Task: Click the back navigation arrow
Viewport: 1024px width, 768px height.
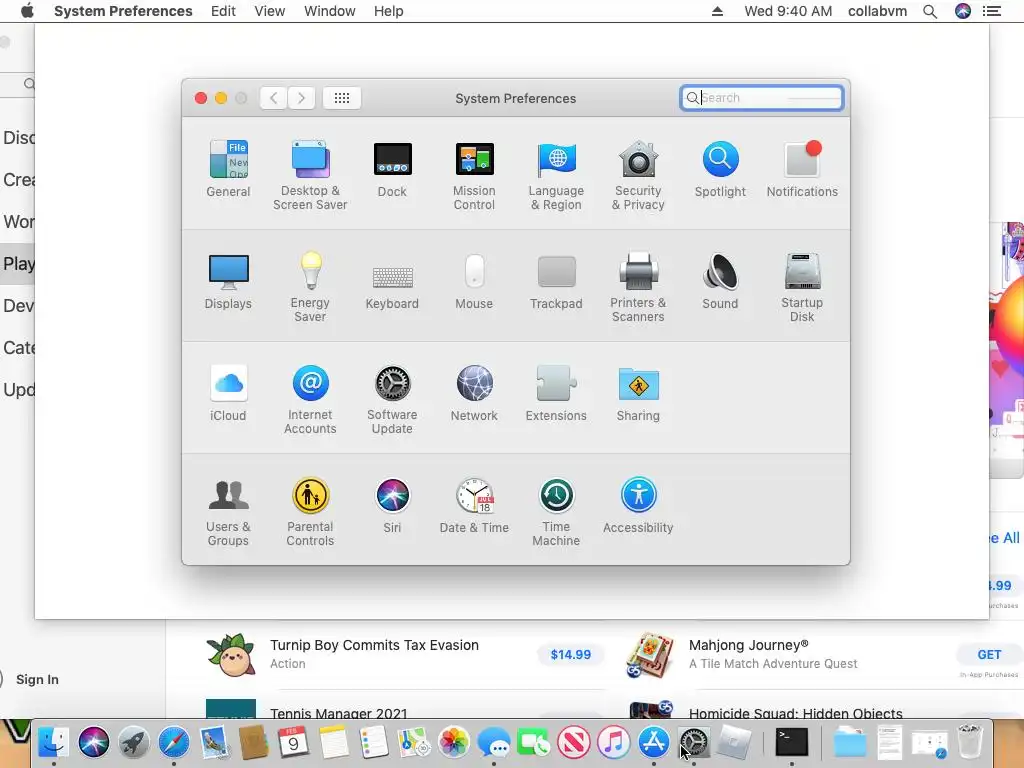Action: [x=274, y=98]
